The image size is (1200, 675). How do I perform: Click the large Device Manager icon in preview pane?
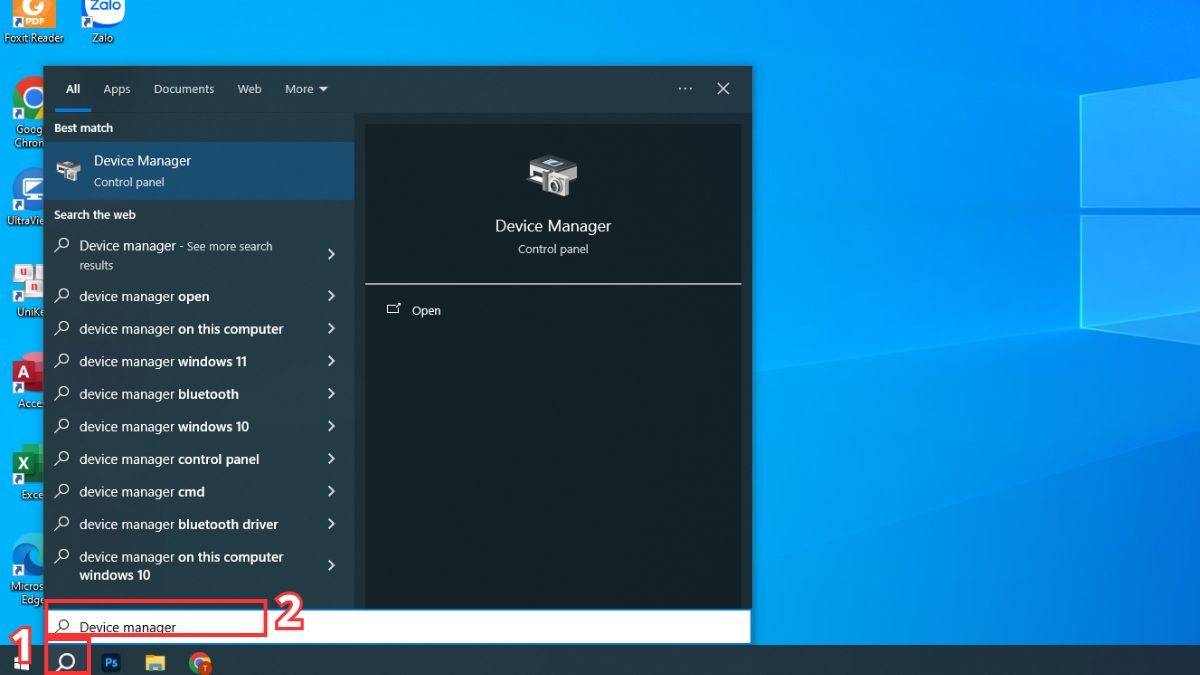coord(552,176)
